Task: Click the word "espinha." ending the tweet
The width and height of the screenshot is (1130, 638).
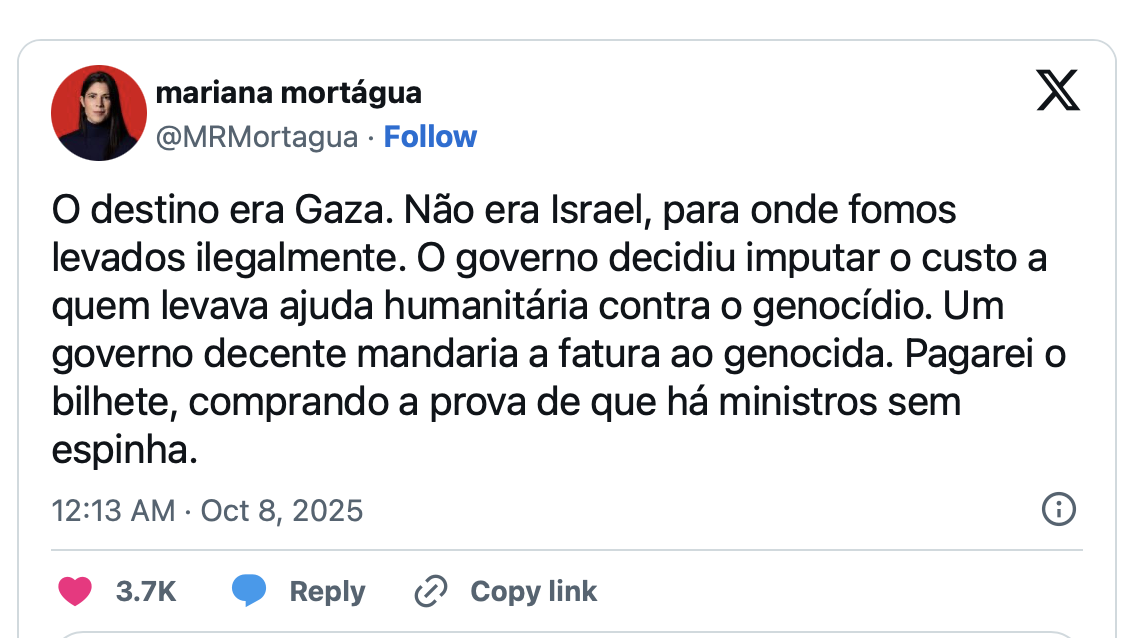Action: pyautogui.click(x=119, y=450)
